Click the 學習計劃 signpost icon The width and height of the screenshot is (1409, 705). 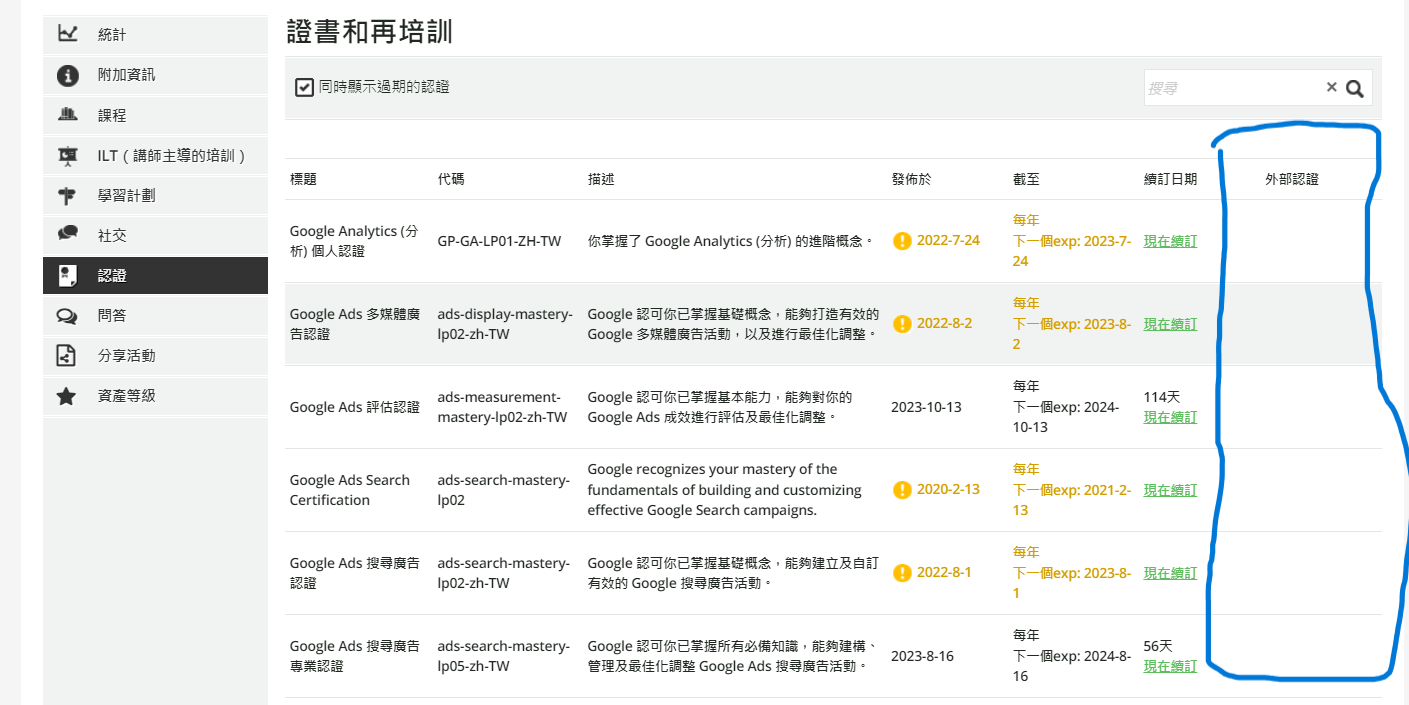click(x=68, y=195)
